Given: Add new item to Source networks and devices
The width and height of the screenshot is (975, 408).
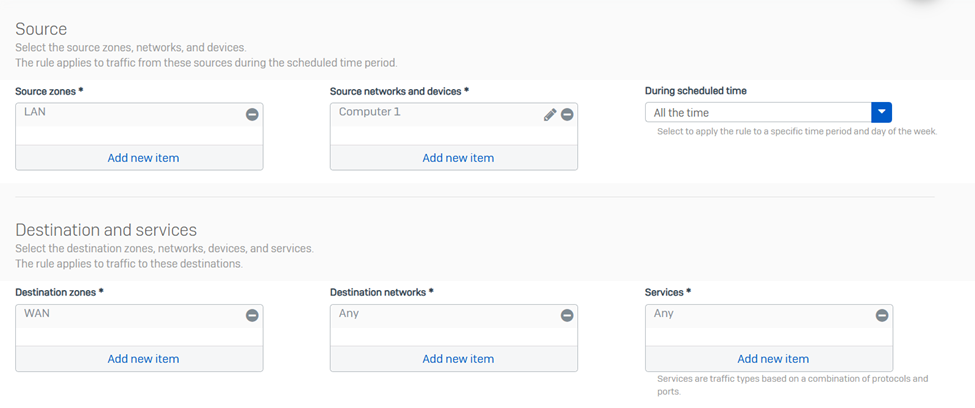Looking at the screenshot, I should (458, 158).
